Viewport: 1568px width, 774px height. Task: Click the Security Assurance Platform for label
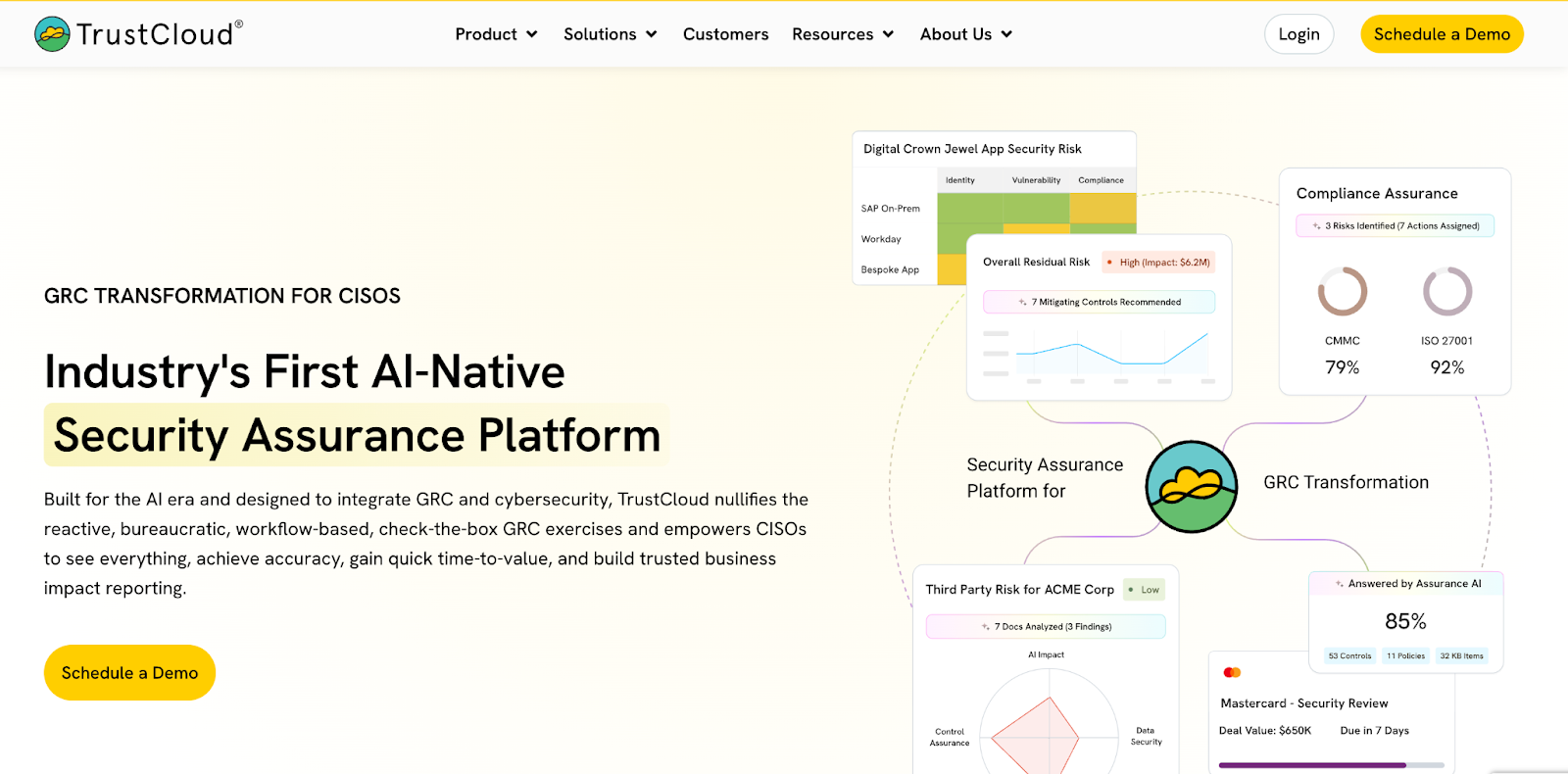pos(1045,477)
